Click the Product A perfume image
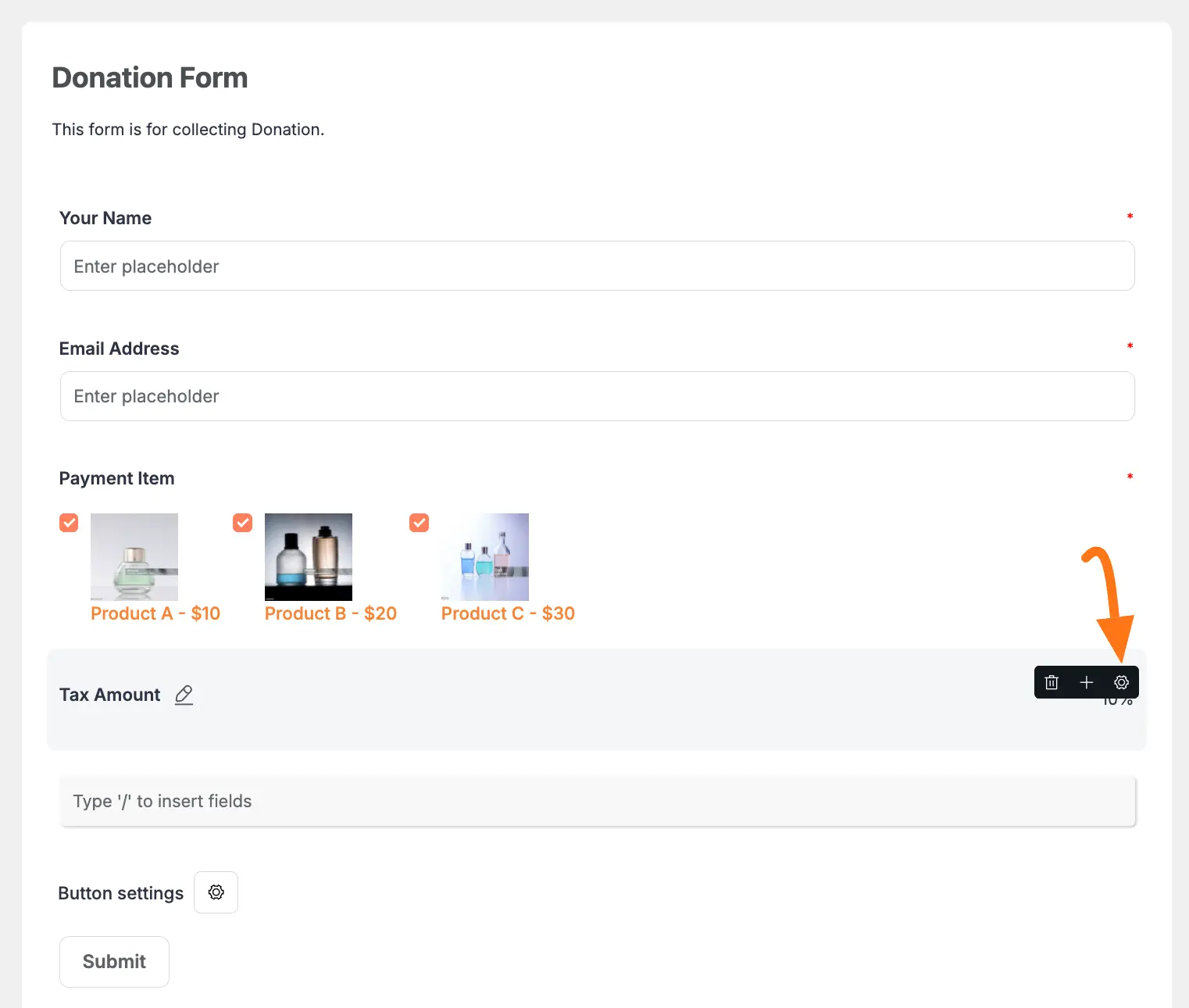Screen dimensions: 1189x1008 coord(134,556)
